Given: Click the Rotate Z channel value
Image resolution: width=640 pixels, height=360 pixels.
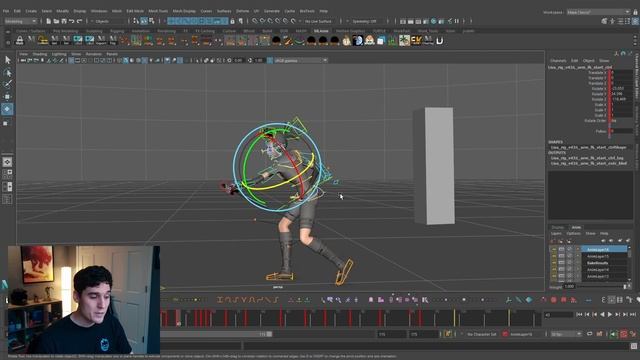Looking at the screenshot, I should click(x=622, y=99).
